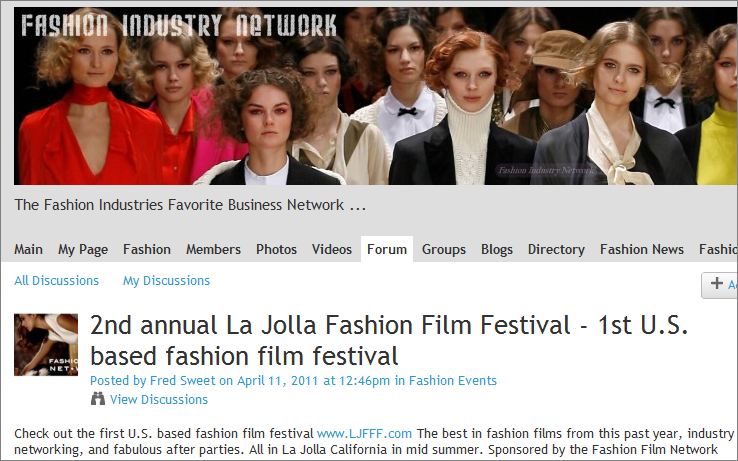The width and height of the screenshot is (738, 461).
Task: Select the Fashion News tab
Action: pos(642,249)
